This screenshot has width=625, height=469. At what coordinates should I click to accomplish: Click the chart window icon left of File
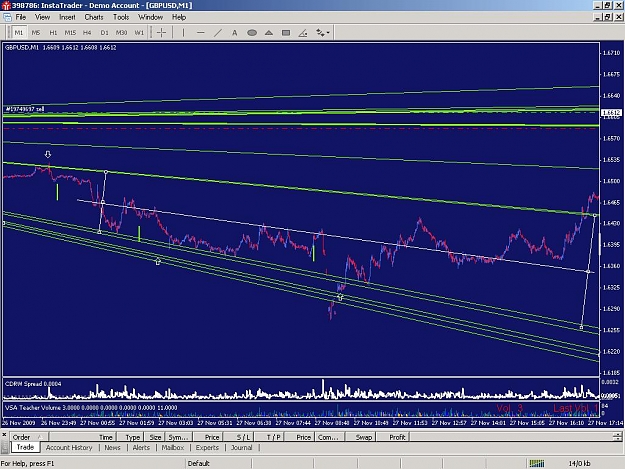coord(7,17)
